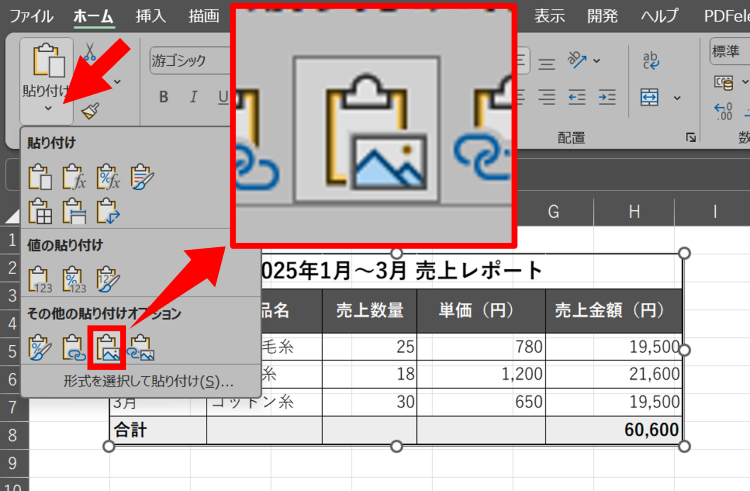Viewport: 750px width, 491px height.
Task: Choose Transpose paste option
Action: click(x=108, y=211)
